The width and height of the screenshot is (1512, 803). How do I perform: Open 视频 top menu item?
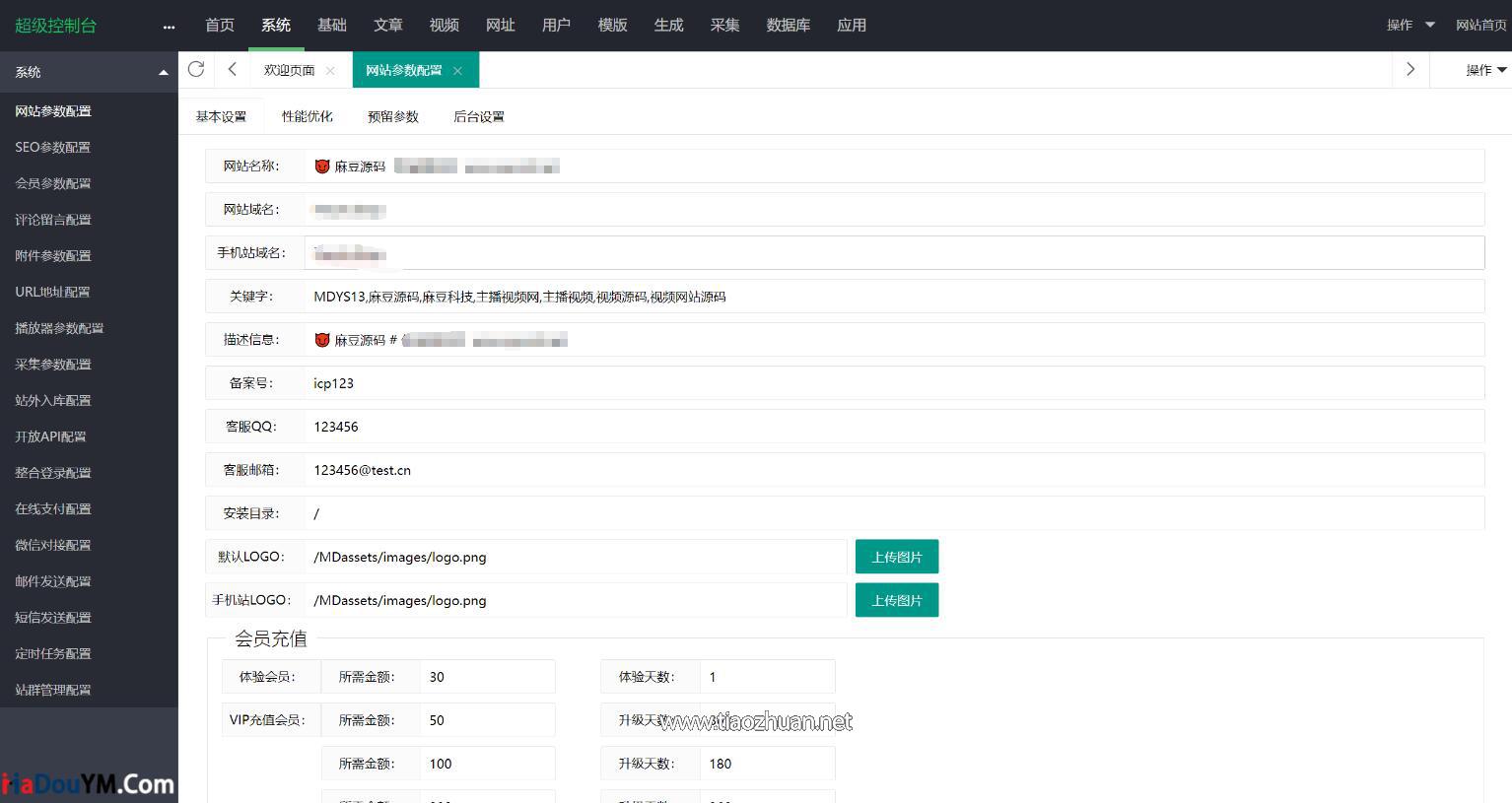point(445,25)
